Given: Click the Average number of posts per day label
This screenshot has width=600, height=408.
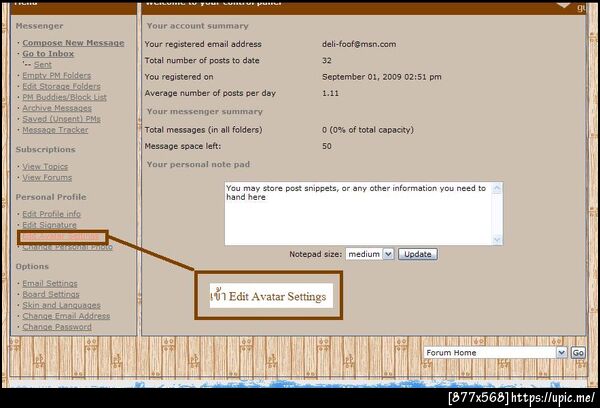Looking at the screenshot, I should 210,93.
